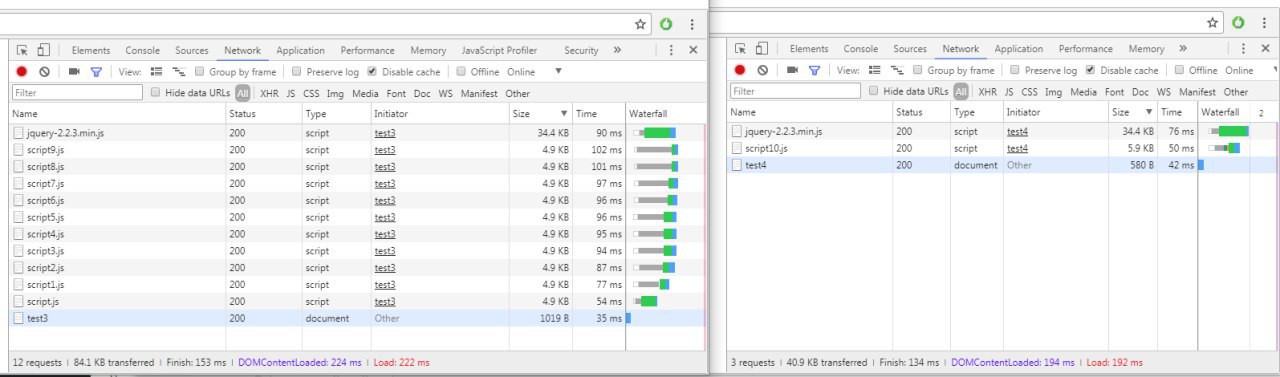Toggle filter funnel icon in right DevTools
This screenshot has width=1280, height=377.
tap(814, 70)
